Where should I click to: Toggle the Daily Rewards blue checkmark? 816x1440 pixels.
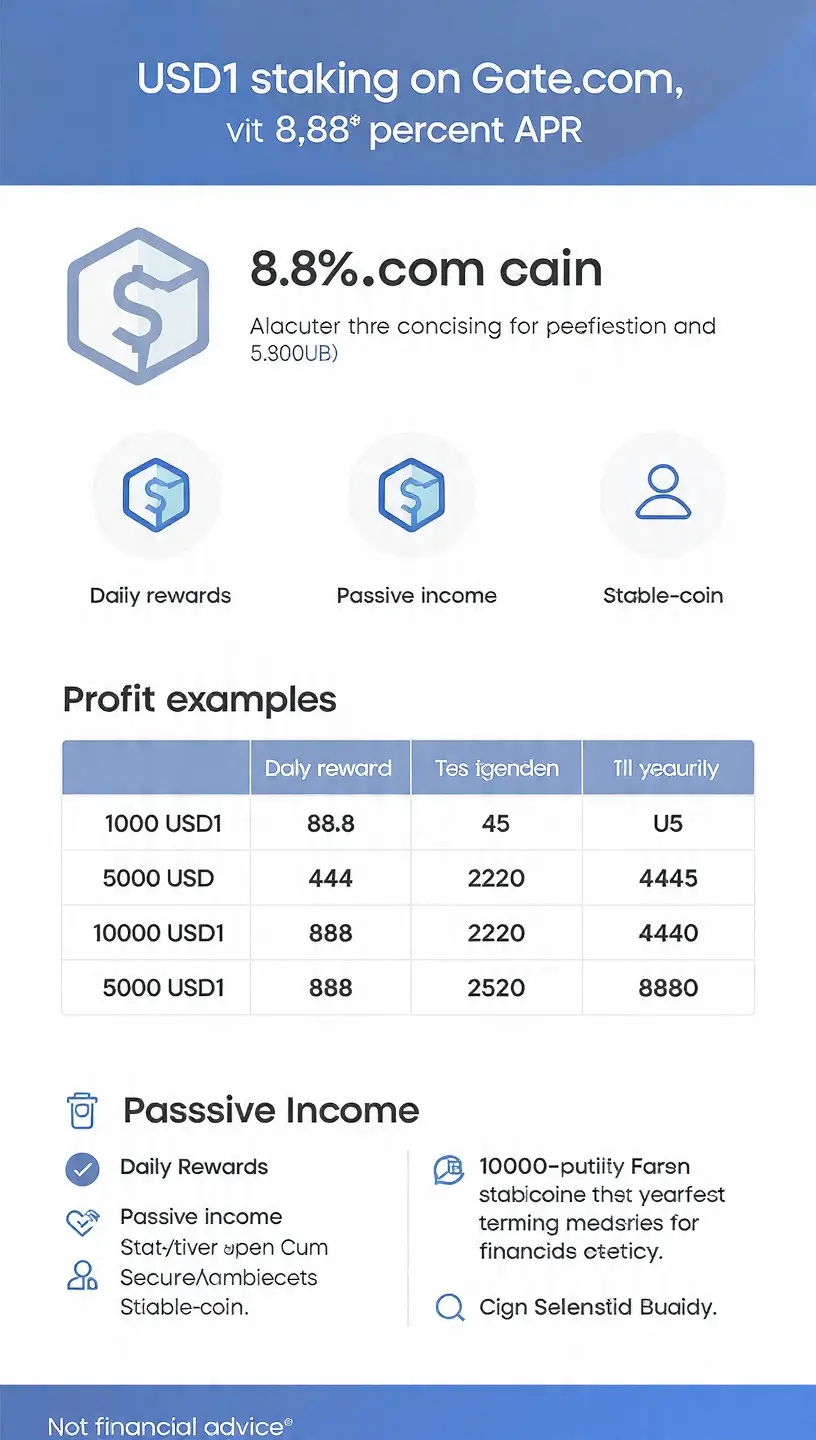tap(82, 1168)
